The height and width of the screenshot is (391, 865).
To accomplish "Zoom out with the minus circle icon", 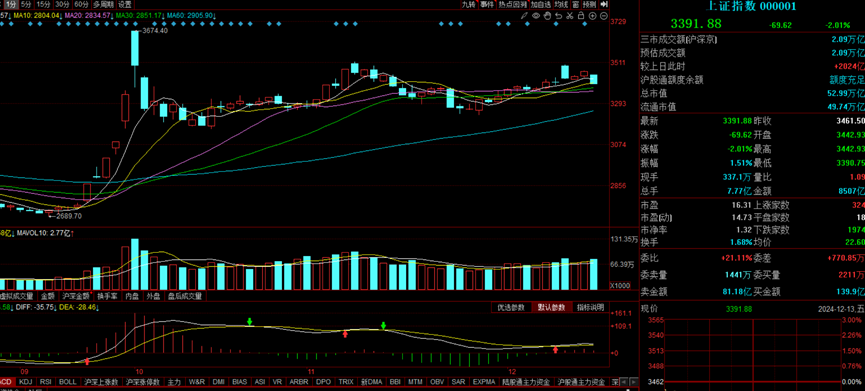I will pyautogui.click(x=604, y=15).
